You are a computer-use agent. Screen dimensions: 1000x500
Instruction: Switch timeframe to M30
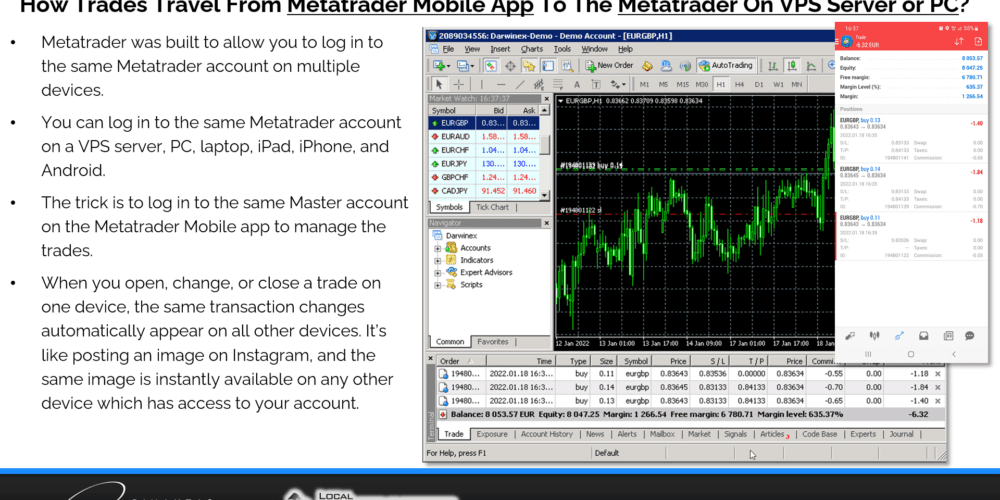(702, 84)
